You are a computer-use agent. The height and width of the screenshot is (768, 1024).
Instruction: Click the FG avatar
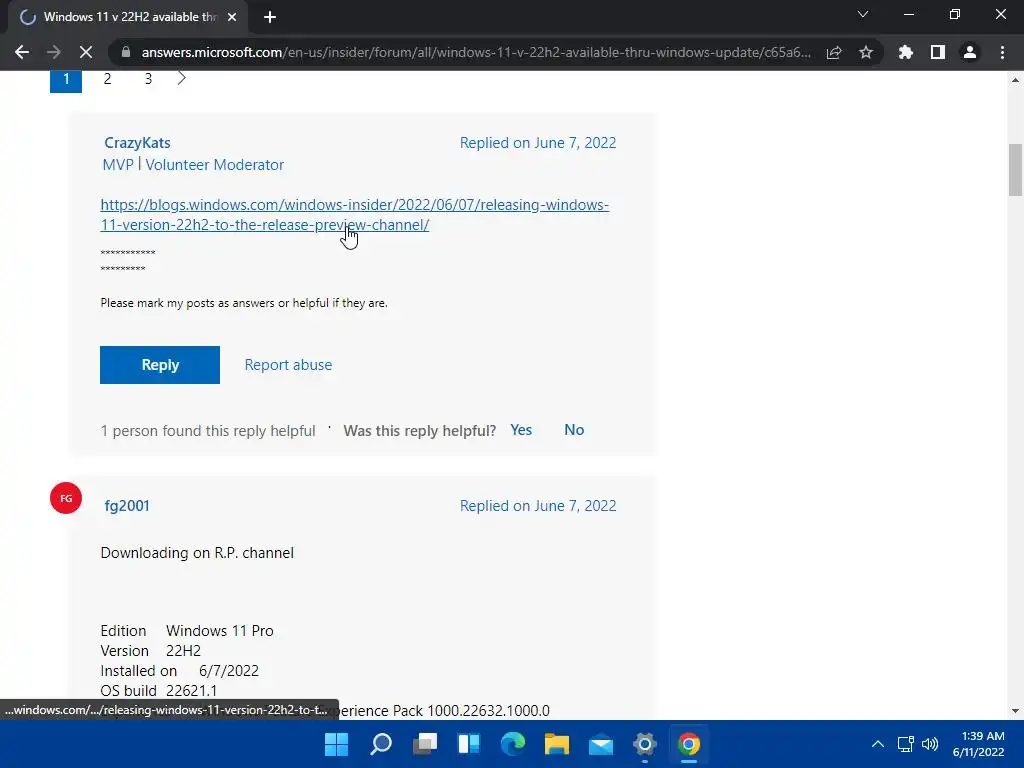pos(66,498)
